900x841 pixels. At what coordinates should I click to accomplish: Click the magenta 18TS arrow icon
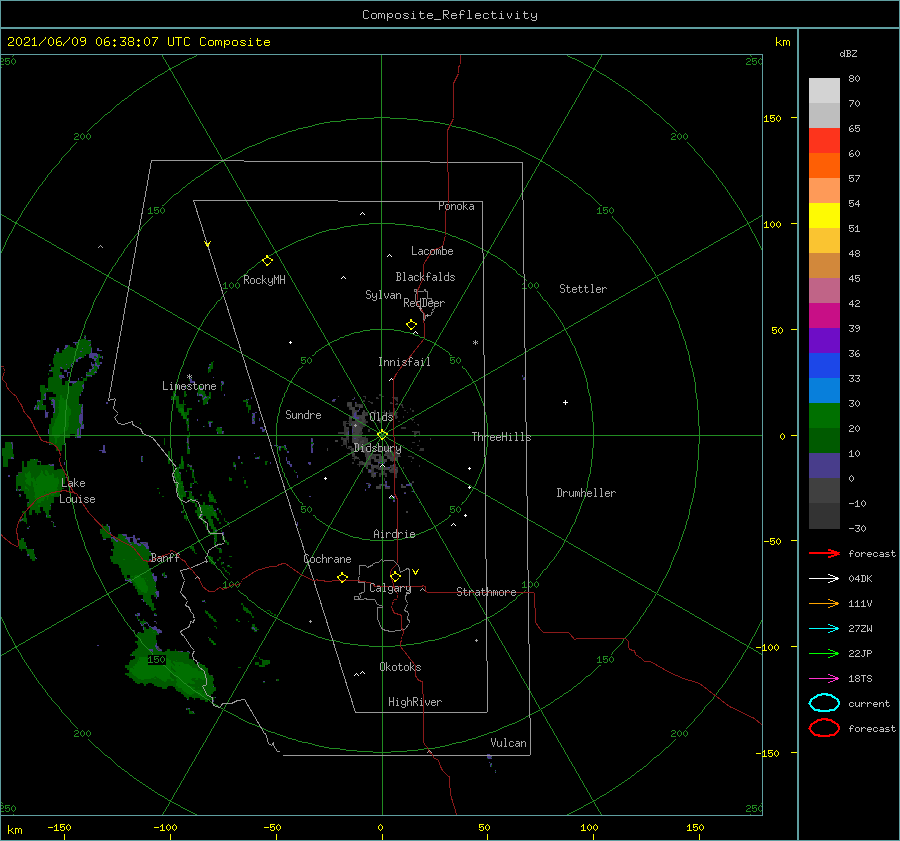(x=824, y=679)
